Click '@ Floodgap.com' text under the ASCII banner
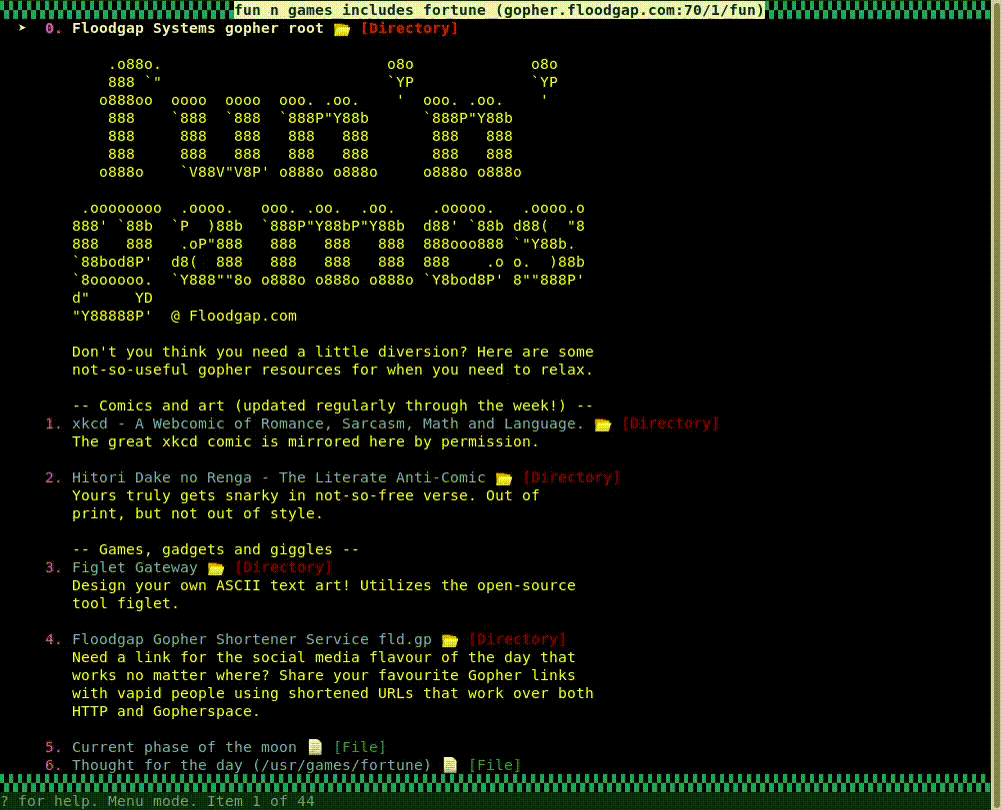The height and width of the screenshot is (810, 1002). pos(233,316)
